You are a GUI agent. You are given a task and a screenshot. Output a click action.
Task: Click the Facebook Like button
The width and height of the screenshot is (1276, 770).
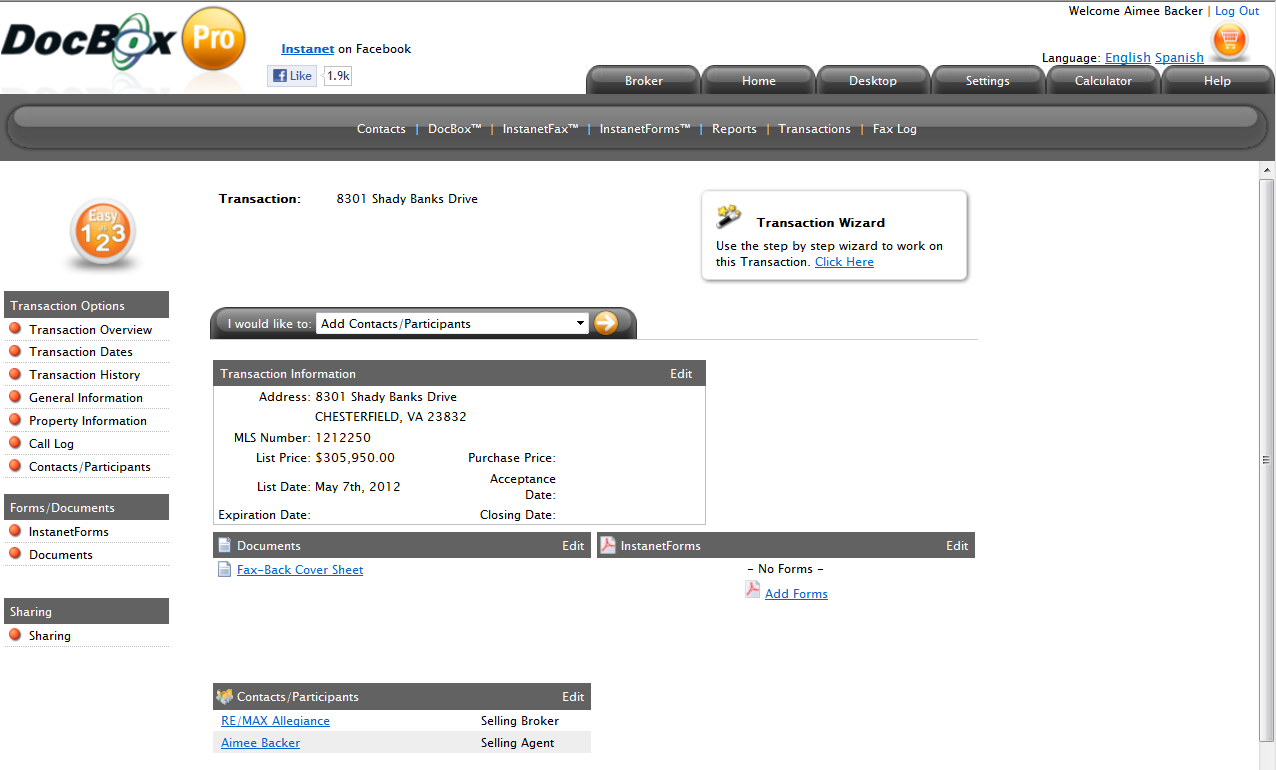(292, 76)
